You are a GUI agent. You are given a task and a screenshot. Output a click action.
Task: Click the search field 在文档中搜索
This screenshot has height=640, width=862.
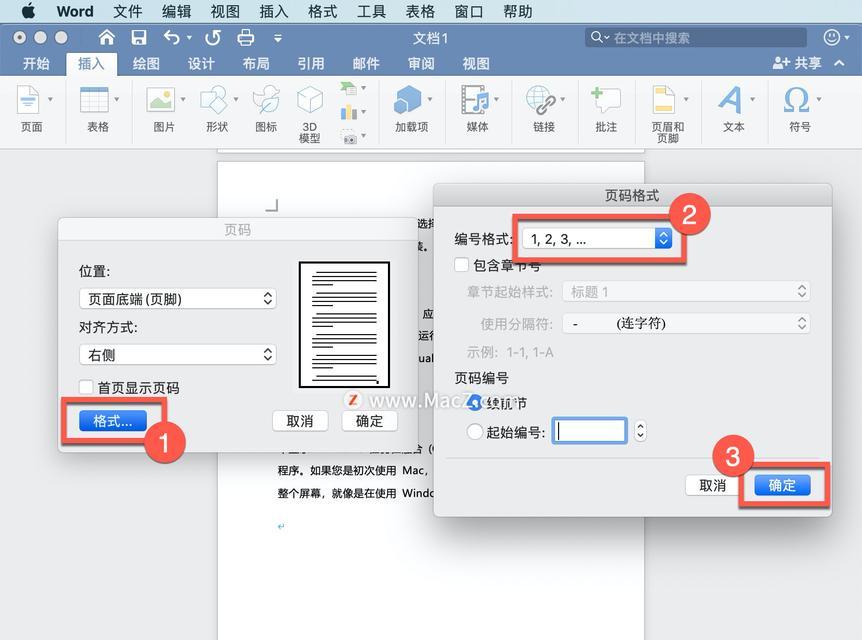[x=695, y=38]
